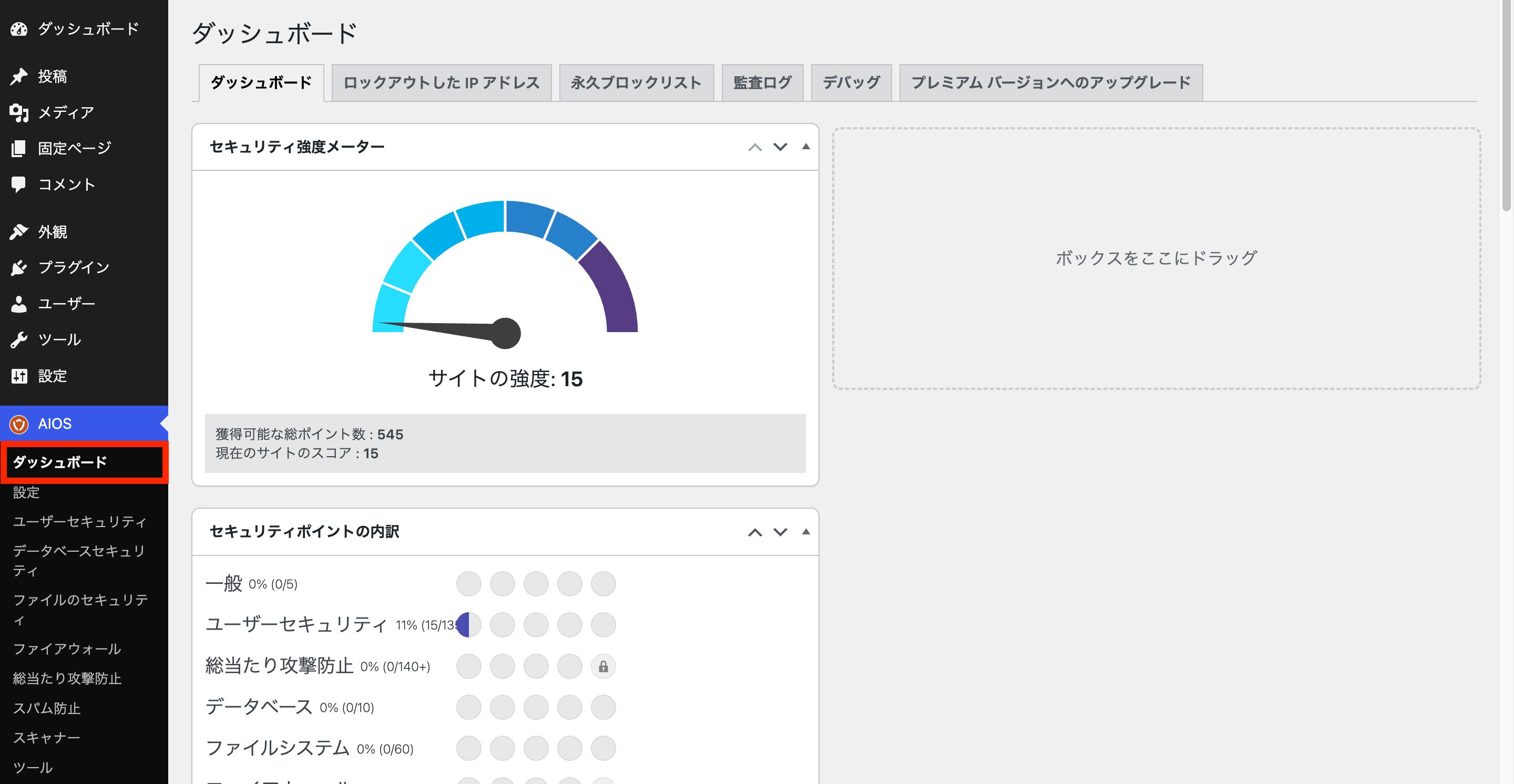Click the lock icon in 総当たり攻撃防止 row
Screen dimensions: 1514x784
(x=603, y=666)
